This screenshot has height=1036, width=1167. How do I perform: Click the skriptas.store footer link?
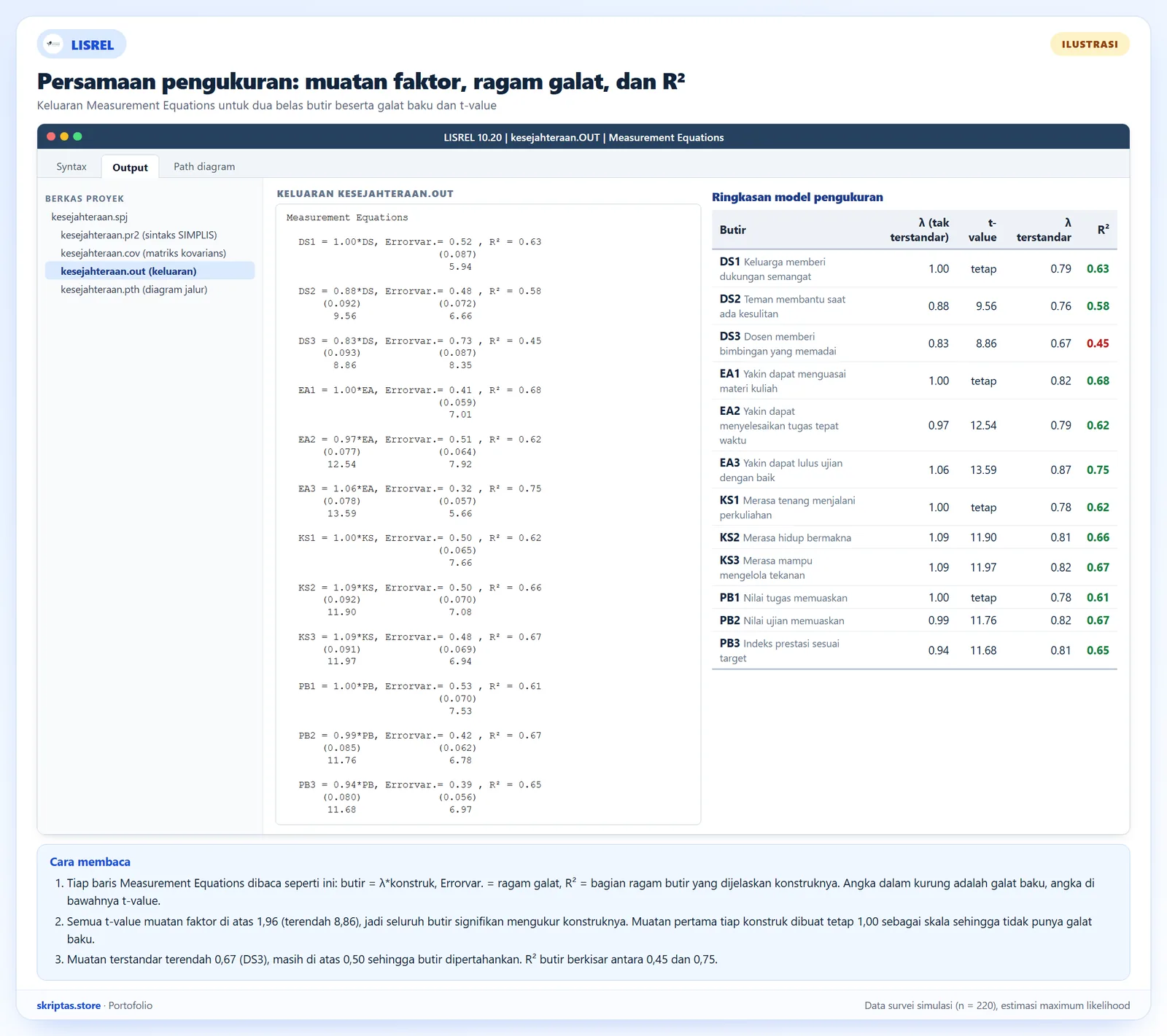point(69,1005)
